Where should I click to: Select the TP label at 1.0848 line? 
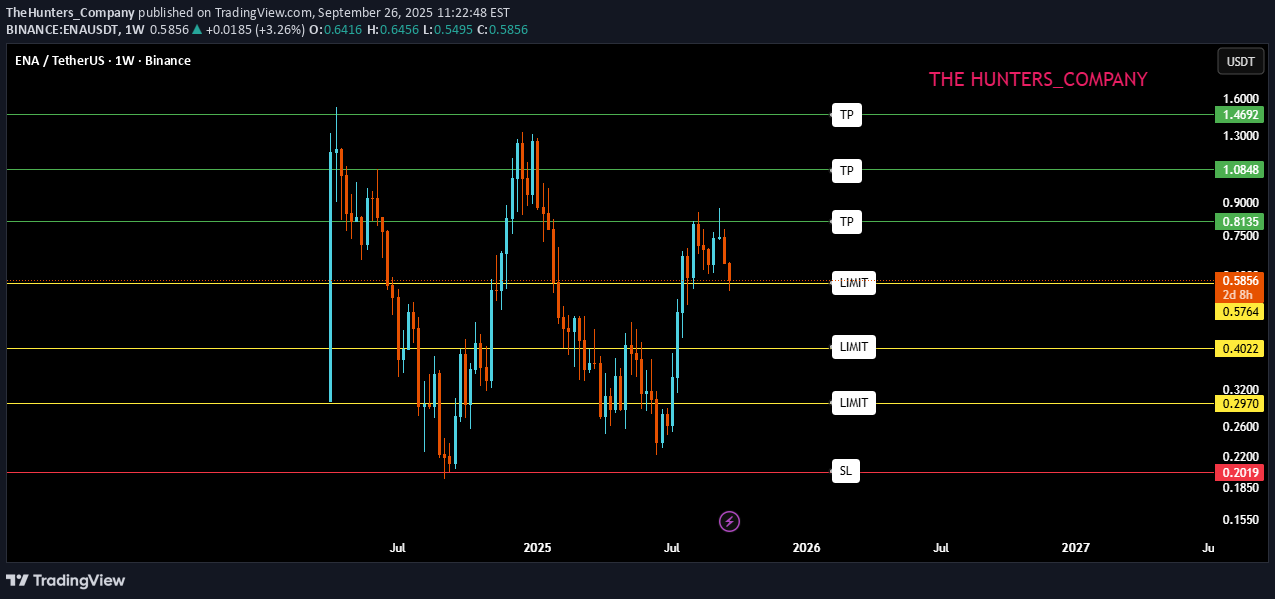click(846, 171)
